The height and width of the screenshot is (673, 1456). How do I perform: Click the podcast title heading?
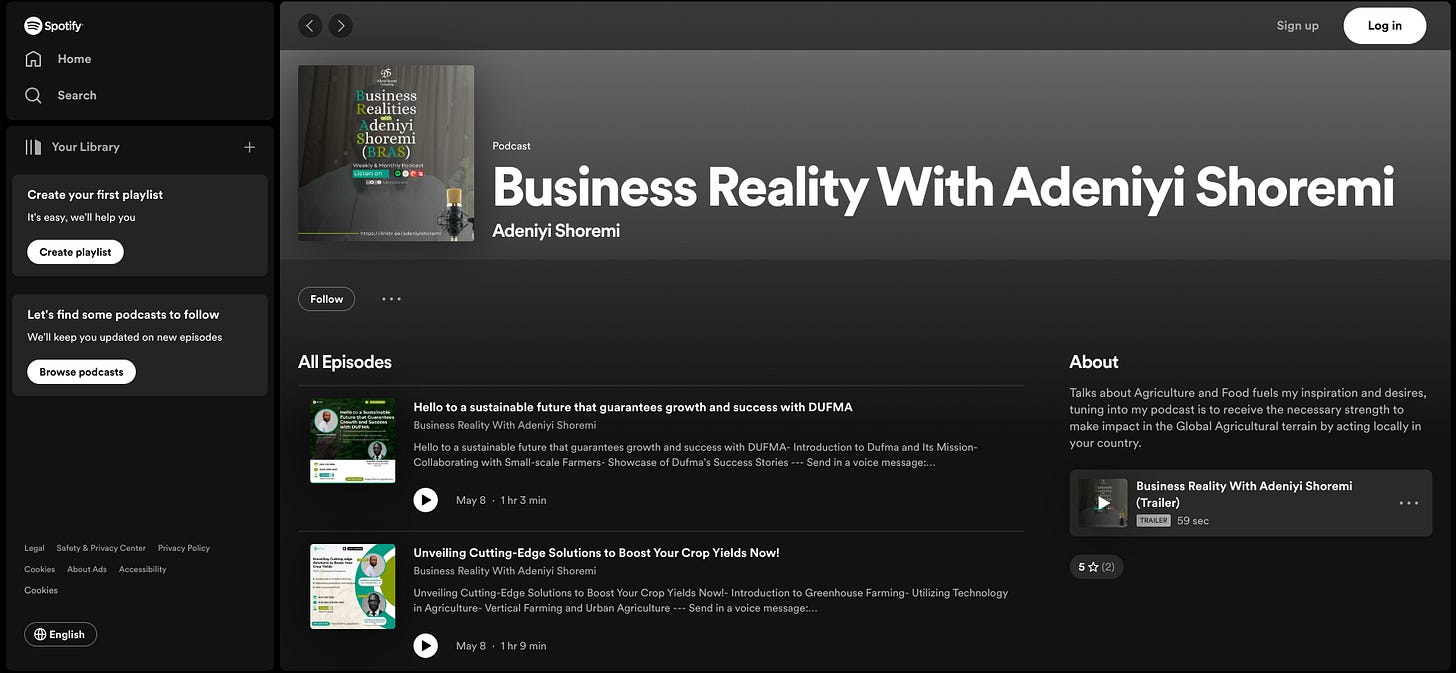click(x=943, y=187)
